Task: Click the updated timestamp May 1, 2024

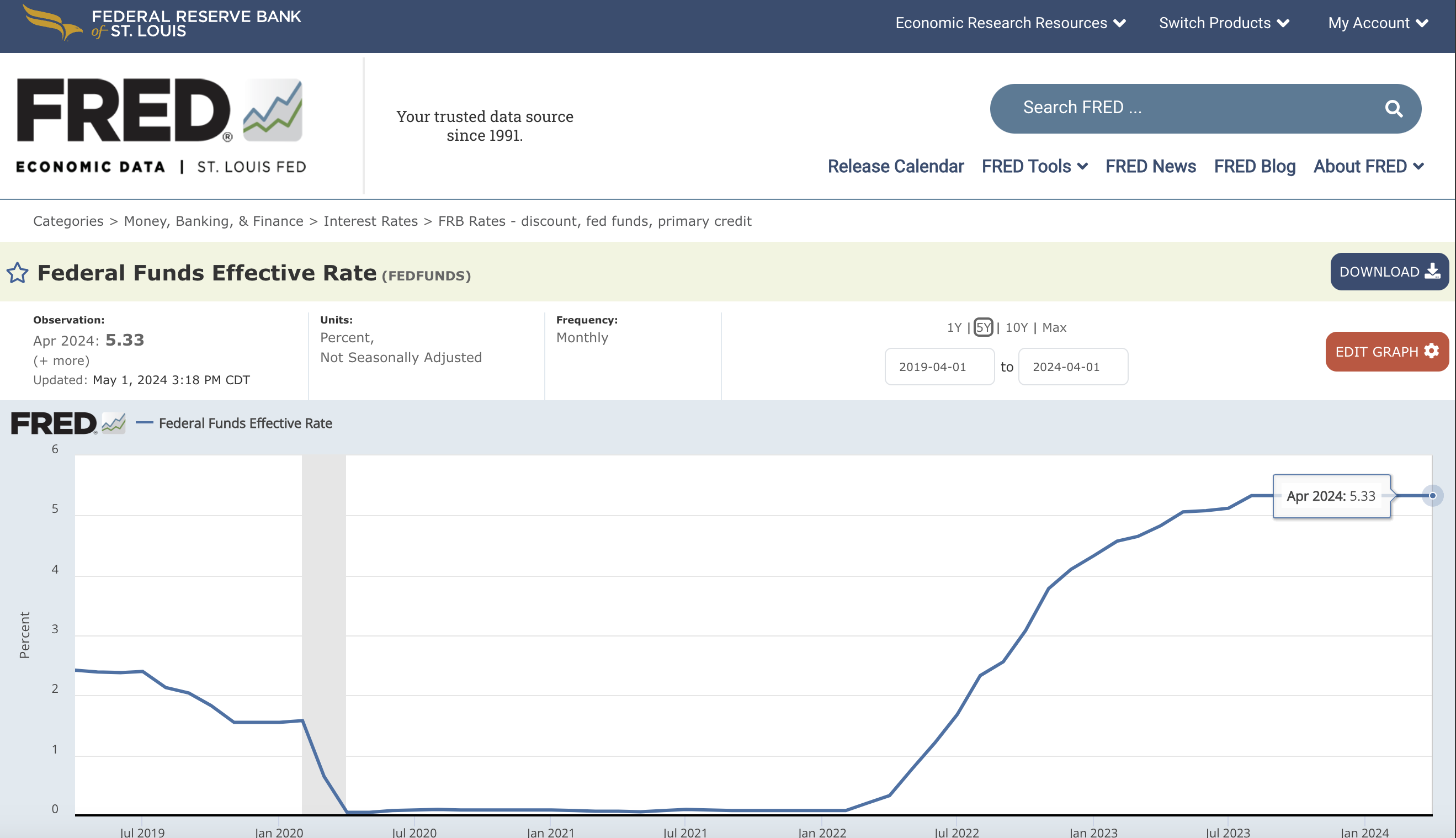Action: tap(172, 380)
